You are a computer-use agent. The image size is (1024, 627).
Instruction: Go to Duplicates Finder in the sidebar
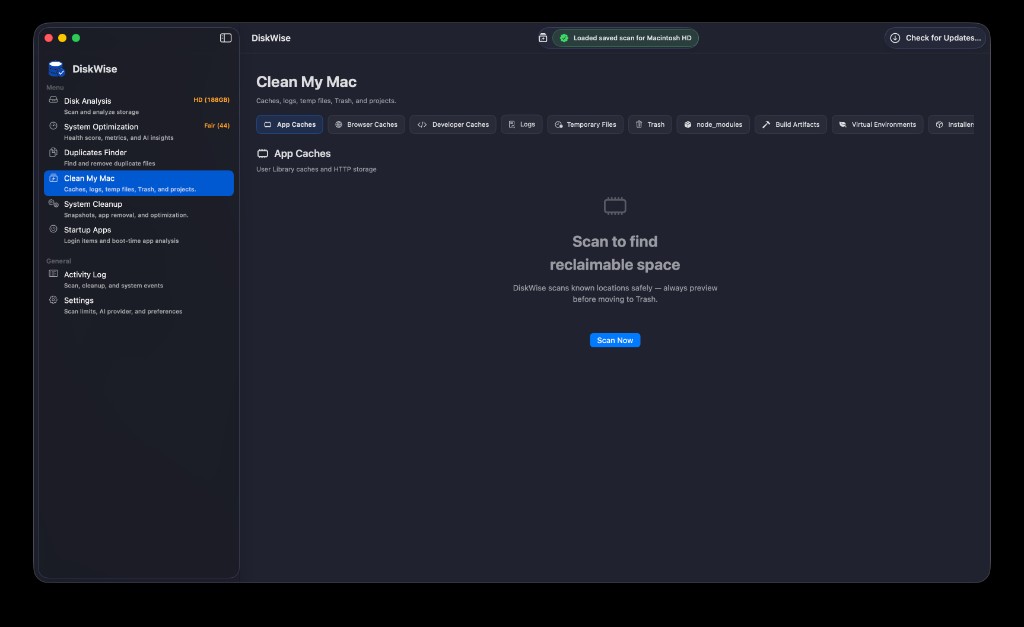[138, 157]
